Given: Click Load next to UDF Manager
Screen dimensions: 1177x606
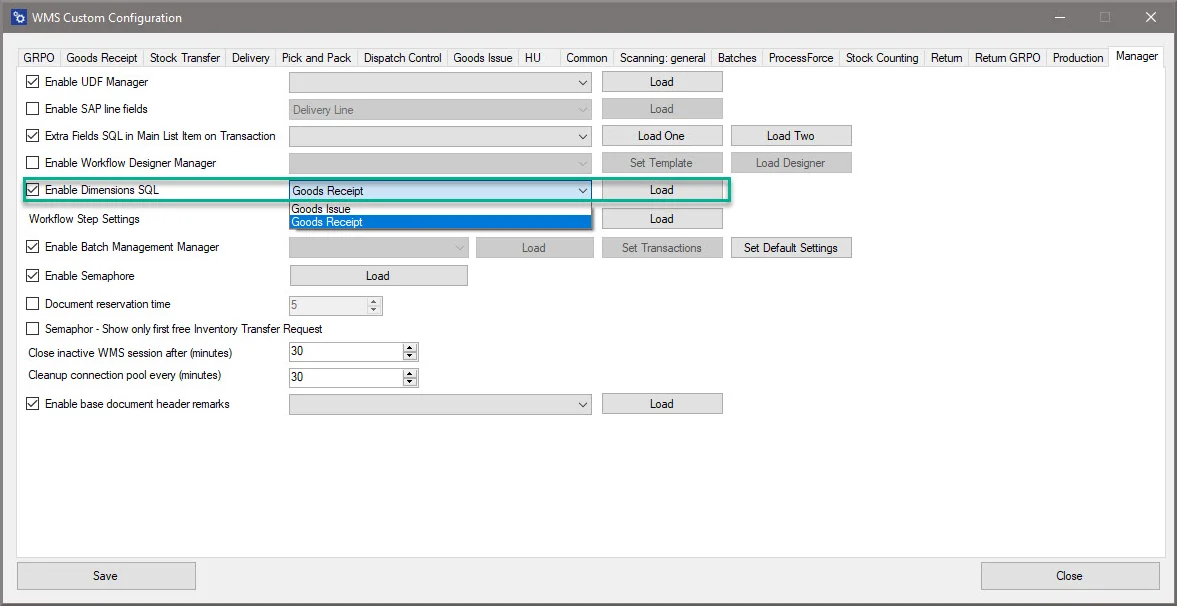Looking at the screenshot, I should coord(661,82).
